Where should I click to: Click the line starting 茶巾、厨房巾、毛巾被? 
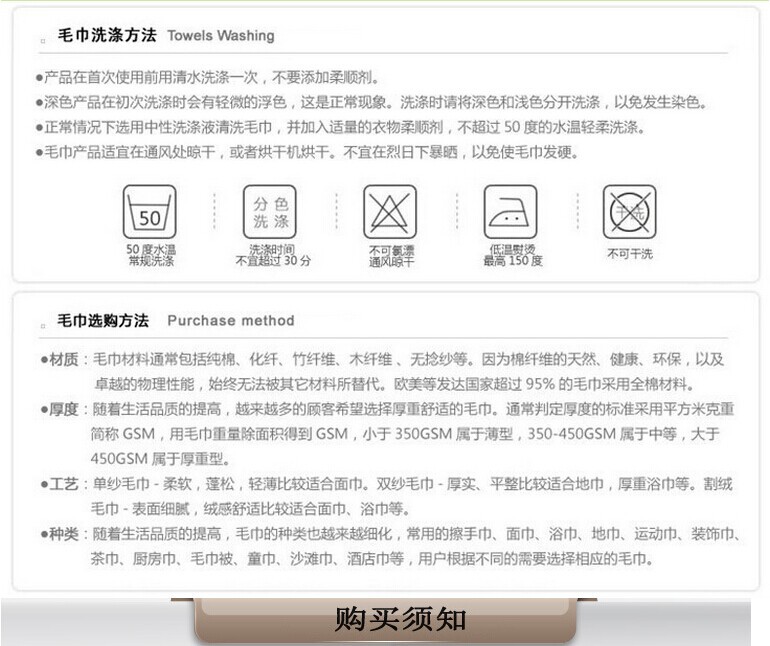point(372,559)
